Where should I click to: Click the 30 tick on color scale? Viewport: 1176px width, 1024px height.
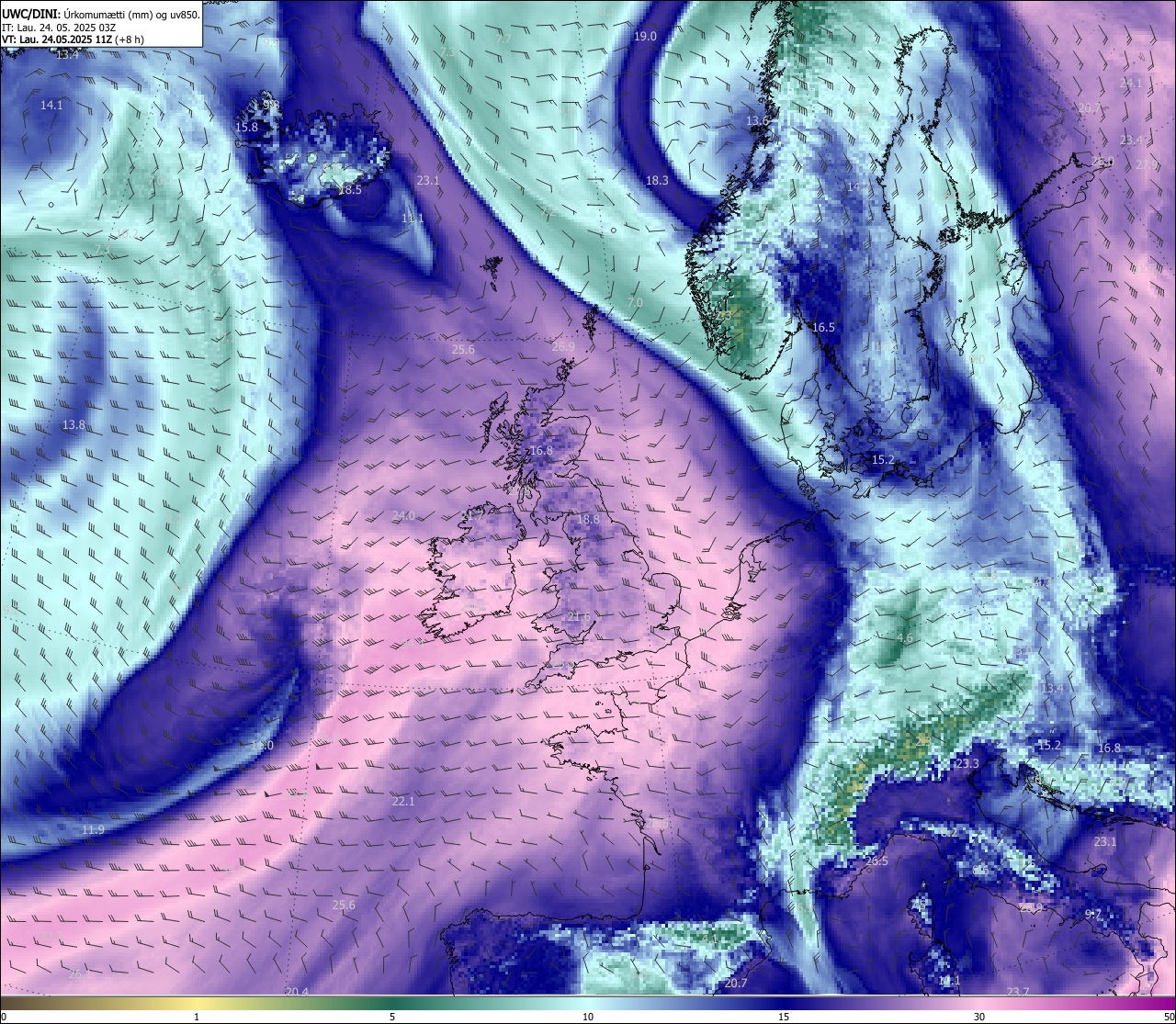coord(979,1017)
